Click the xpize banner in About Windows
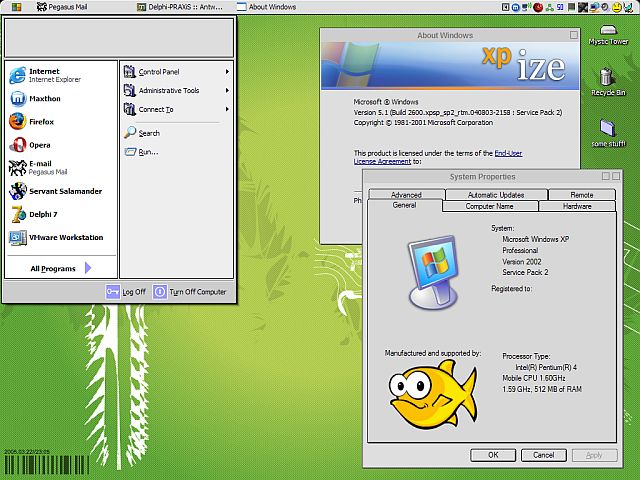Viewport: 640px width, 480px height. 450,65
